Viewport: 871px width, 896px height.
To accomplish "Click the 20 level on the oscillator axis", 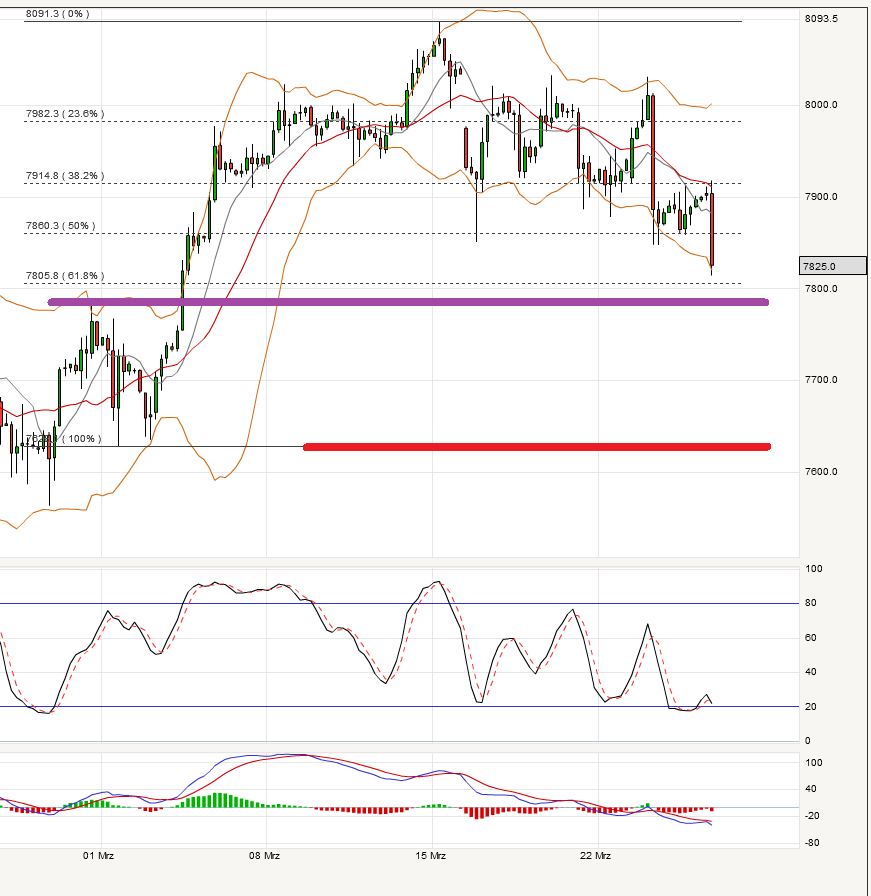I will [x=814, y=707].
